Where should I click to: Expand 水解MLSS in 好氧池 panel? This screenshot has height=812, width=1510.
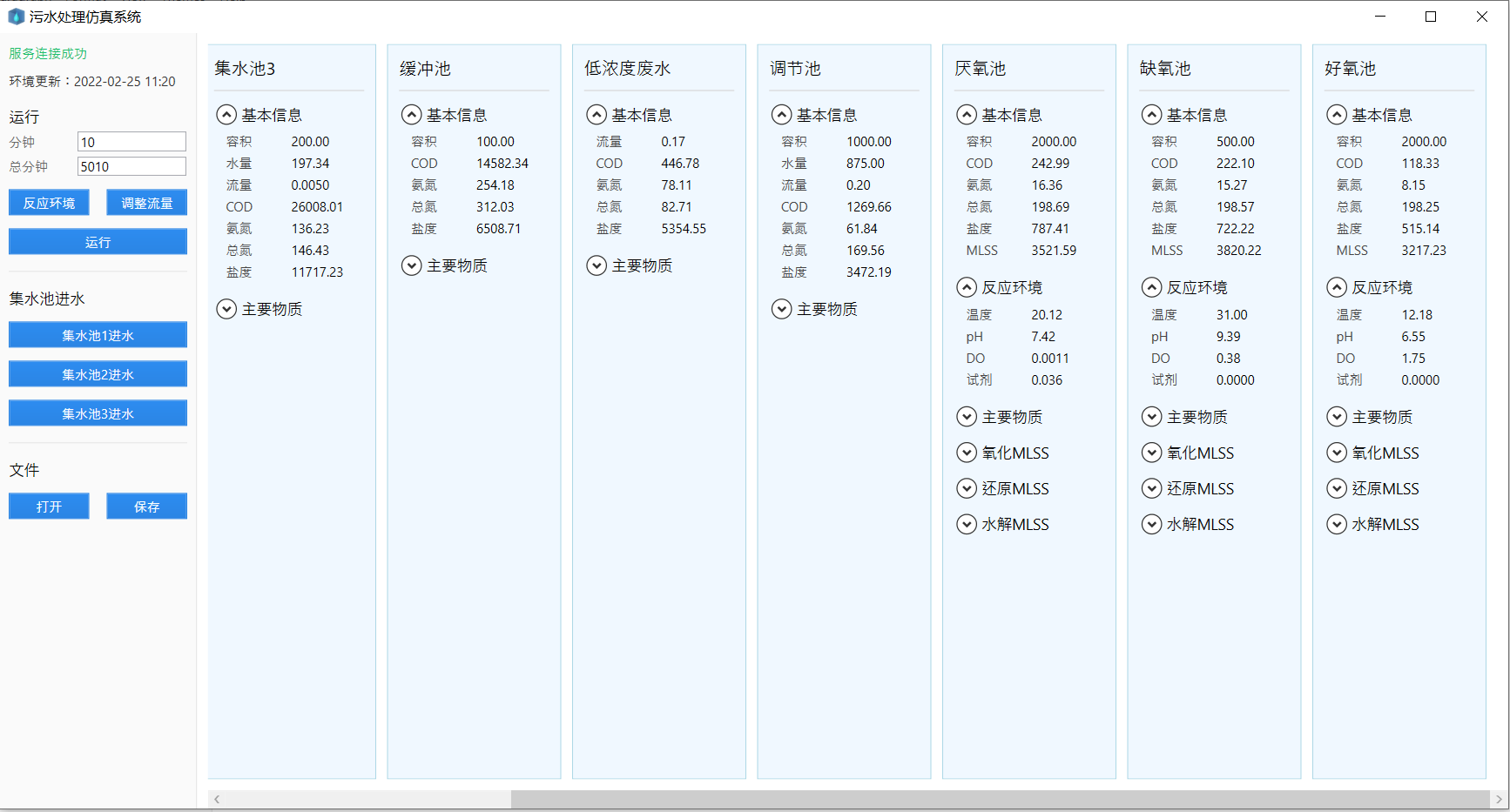(1337, 524)
